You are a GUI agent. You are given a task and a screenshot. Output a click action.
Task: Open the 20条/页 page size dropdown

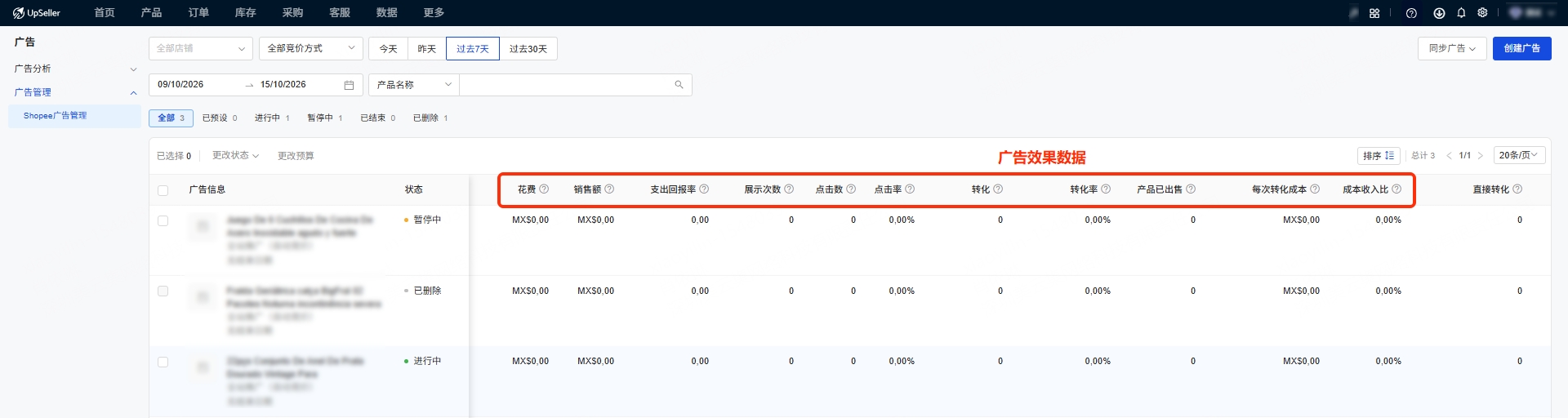coord(1519,155)
